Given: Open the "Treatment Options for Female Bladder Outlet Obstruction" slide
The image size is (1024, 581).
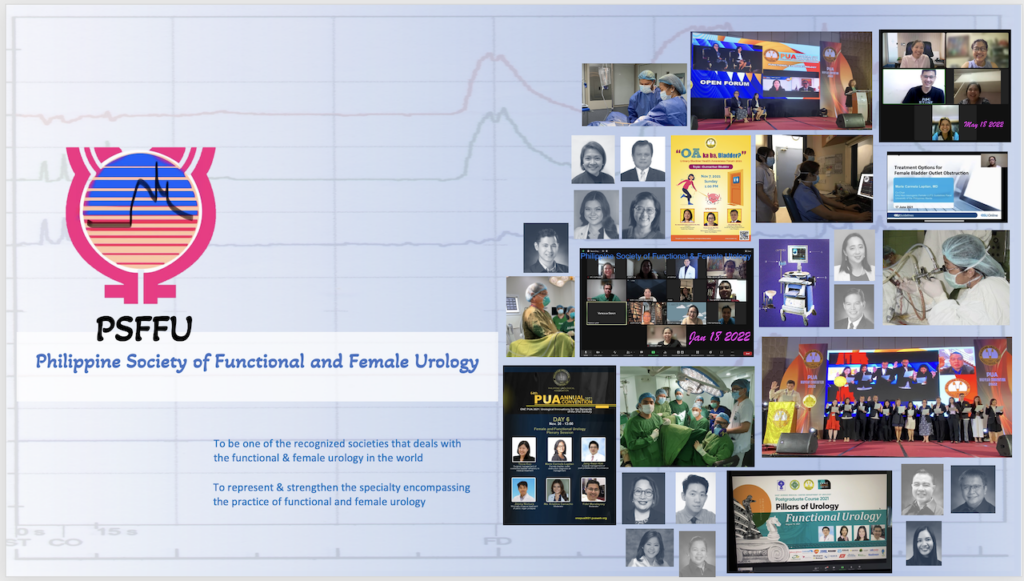Looking at the screenshot, I should pos(946,187).
